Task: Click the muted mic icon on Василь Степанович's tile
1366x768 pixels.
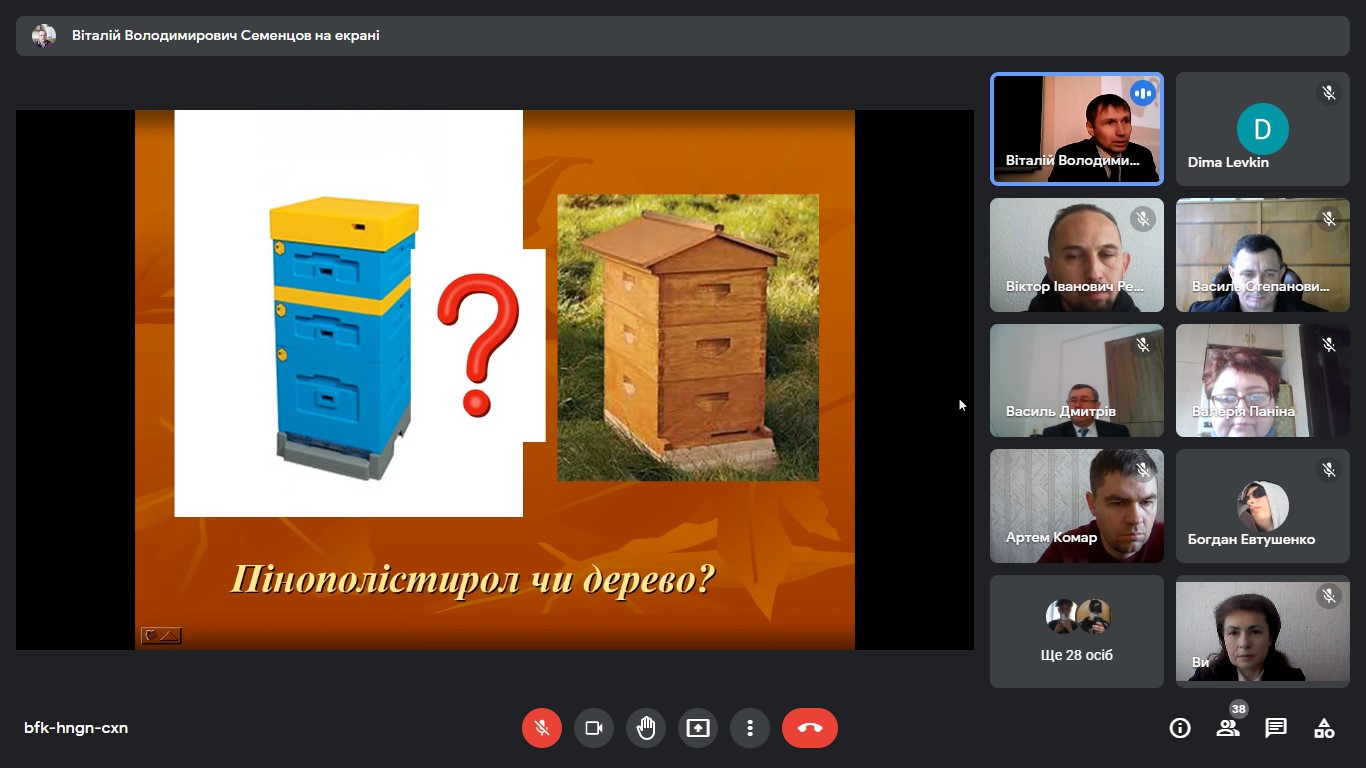Action: (x=1329, y=218)
